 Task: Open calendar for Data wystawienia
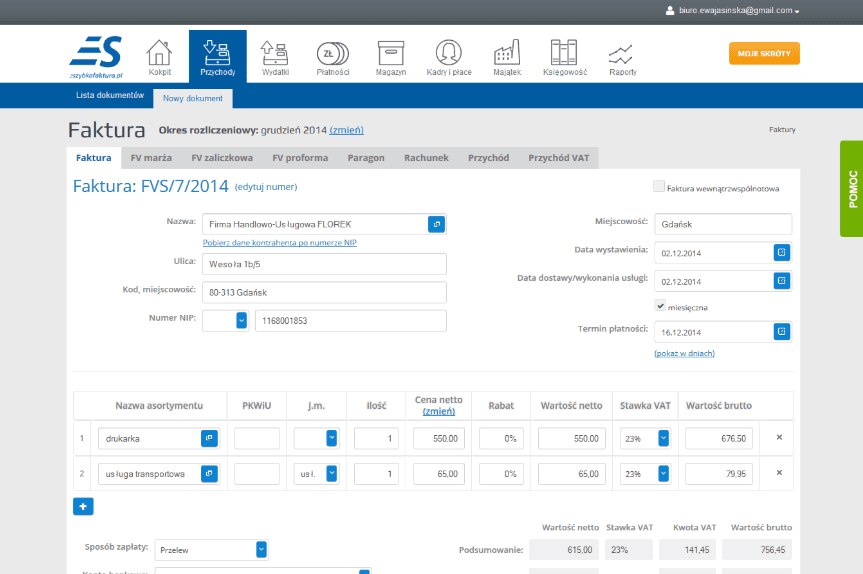pyautogui.click(x=782, y=252)
